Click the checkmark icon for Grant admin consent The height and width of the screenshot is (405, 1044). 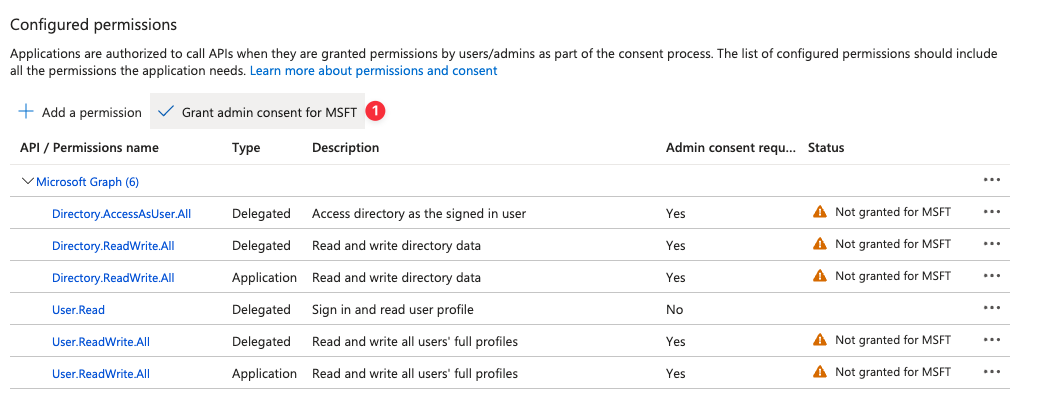point(166,111)
